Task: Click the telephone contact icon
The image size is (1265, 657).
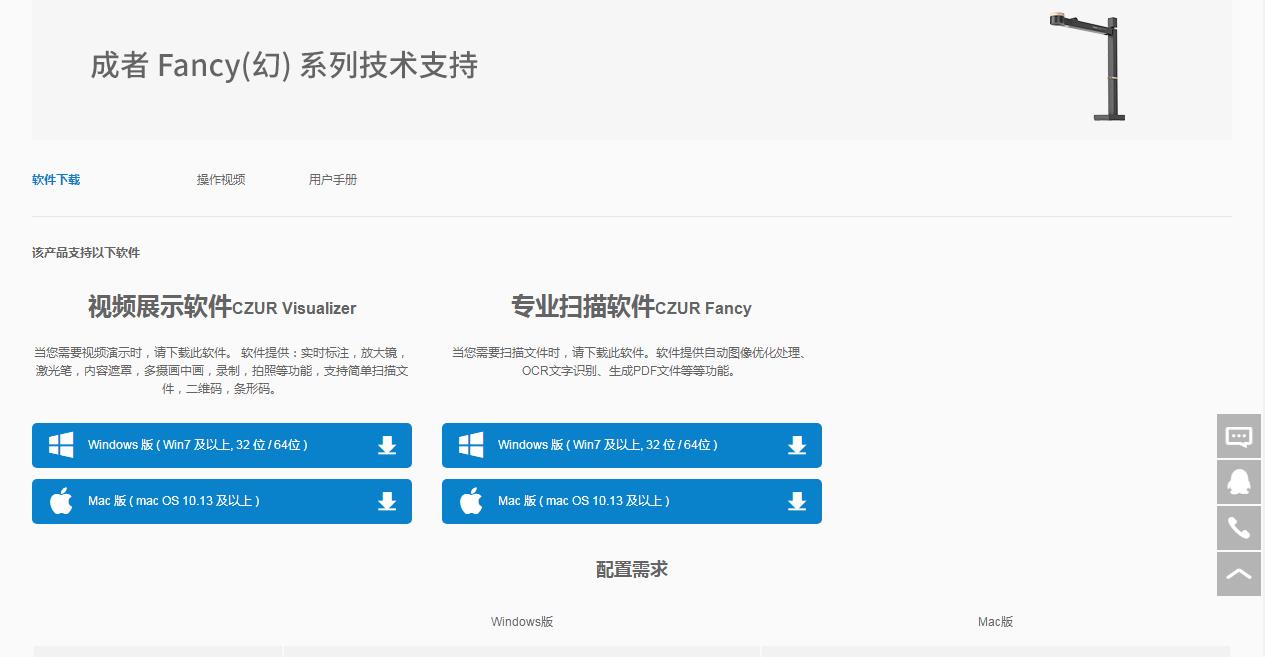Action: 1238,527
